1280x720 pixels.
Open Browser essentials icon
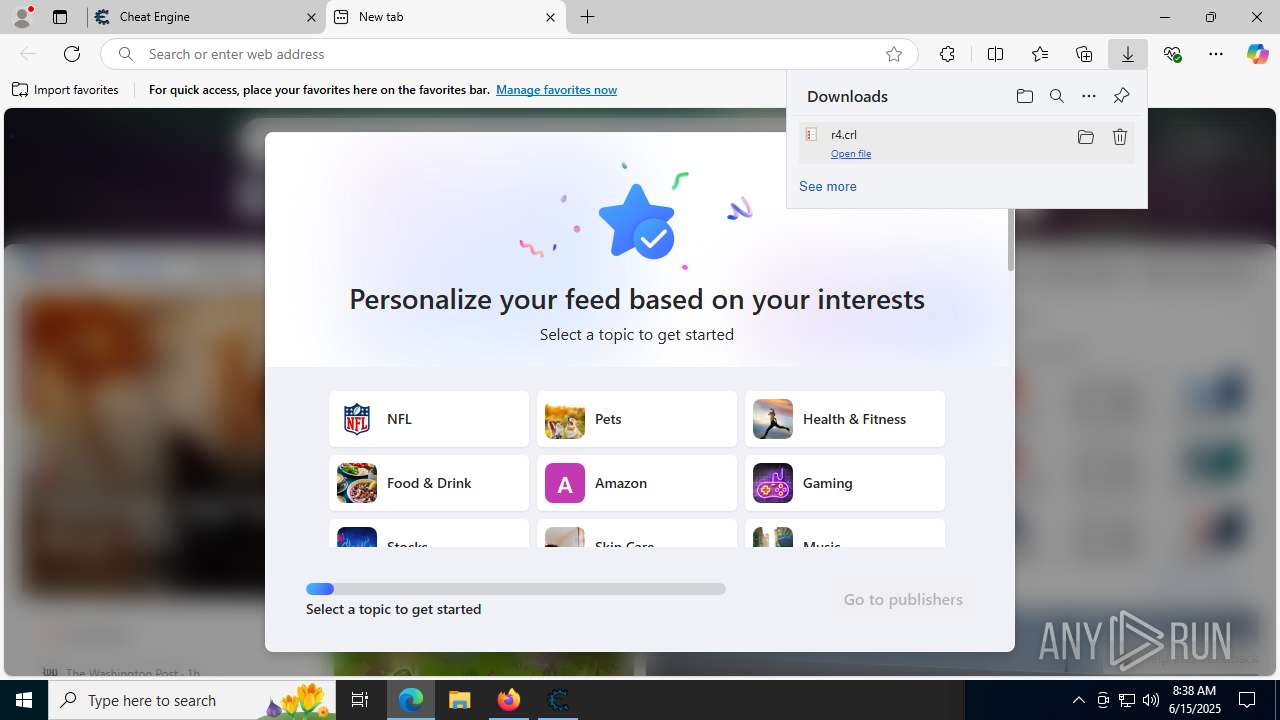pyautogui.click(x=1172, y=54)
